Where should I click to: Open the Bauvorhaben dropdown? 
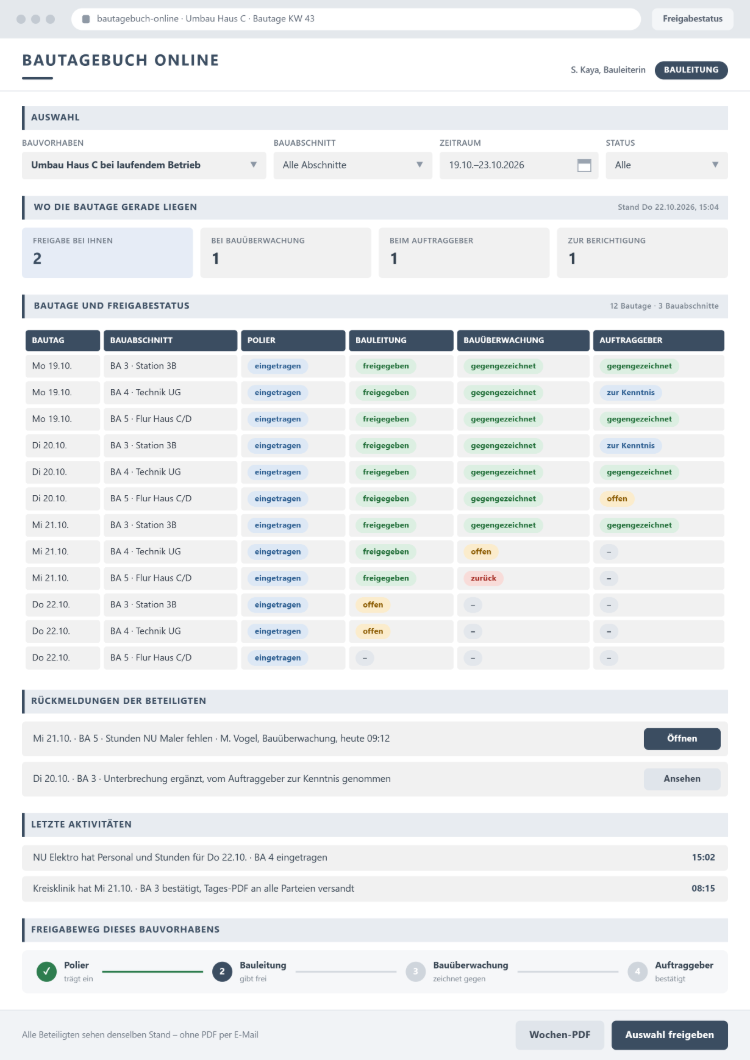[x=144, y=165]
